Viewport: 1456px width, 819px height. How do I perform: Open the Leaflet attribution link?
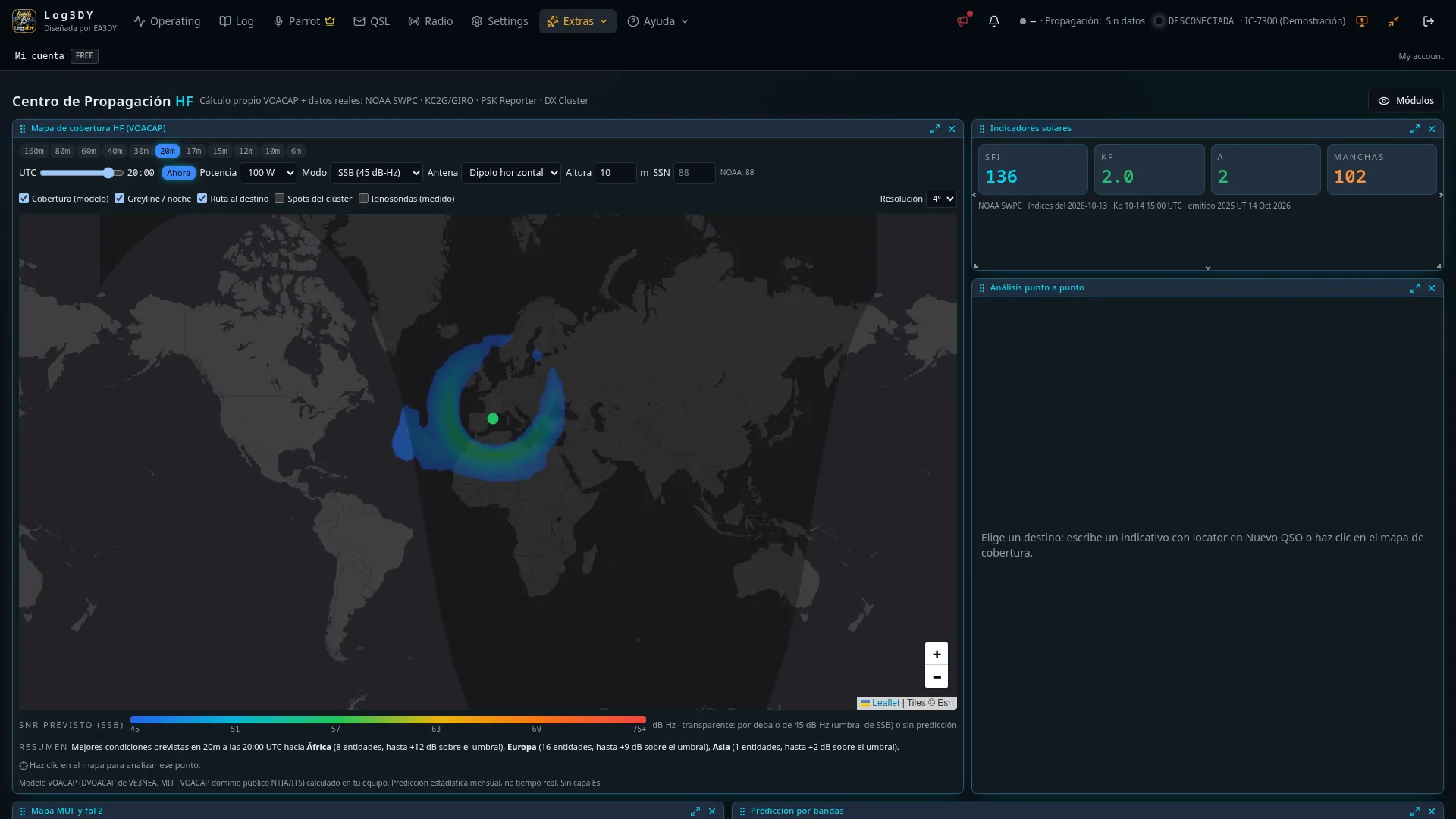[885, 703]
